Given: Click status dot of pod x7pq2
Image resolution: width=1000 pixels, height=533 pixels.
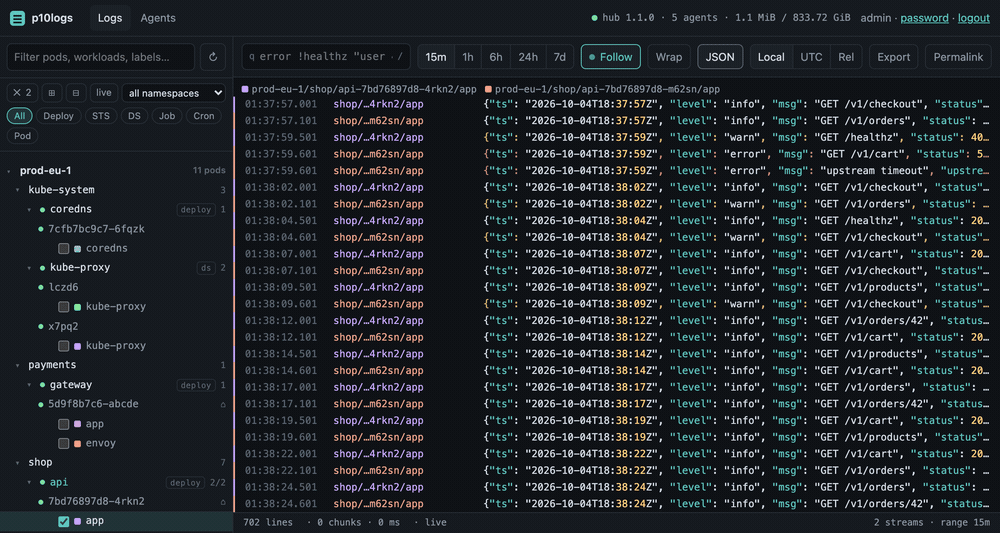Looking at the screenshot, I should tap(42, 326).
